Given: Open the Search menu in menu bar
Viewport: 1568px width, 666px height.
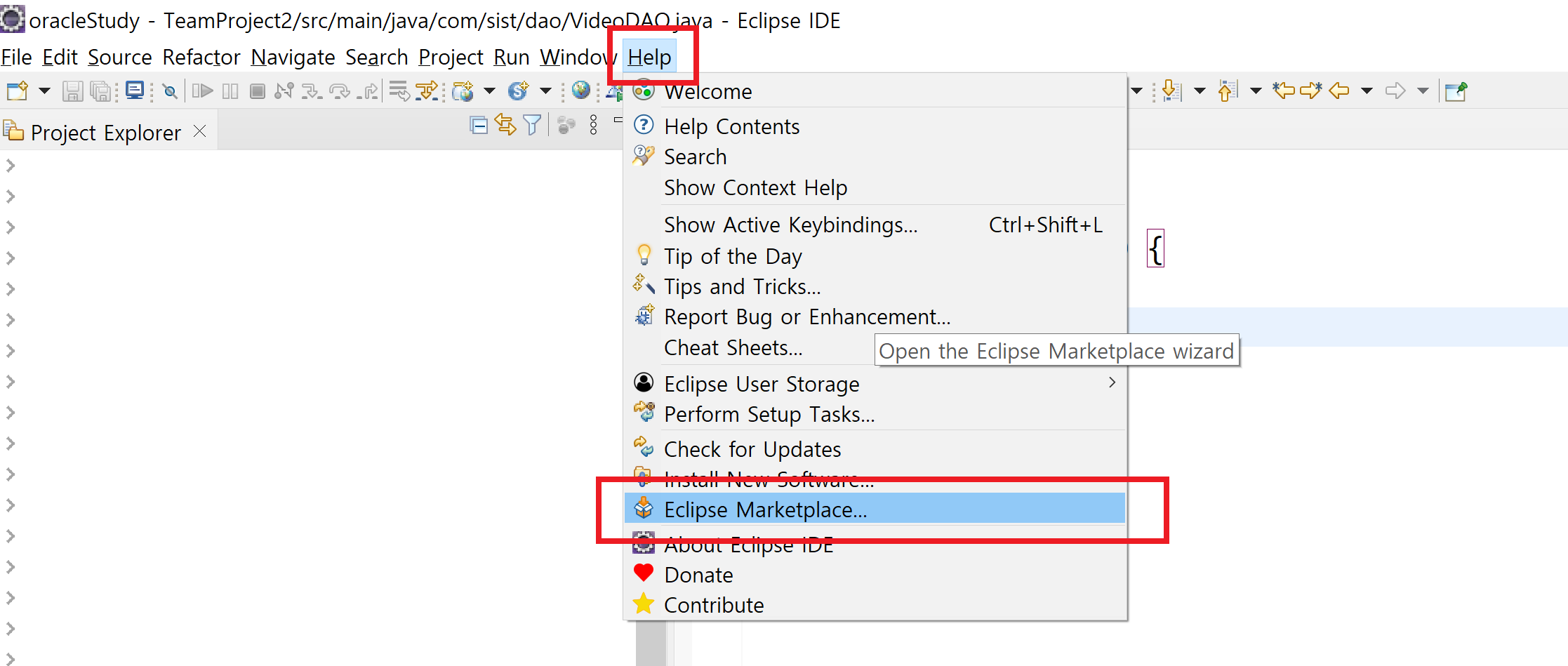Looking at the screenshot, I should [377, 57].
